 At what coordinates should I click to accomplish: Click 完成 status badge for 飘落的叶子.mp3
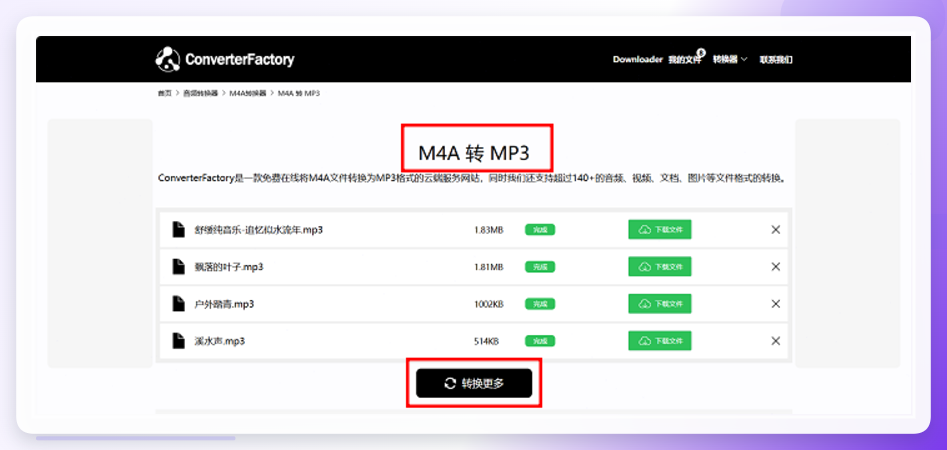coord(540,267)
